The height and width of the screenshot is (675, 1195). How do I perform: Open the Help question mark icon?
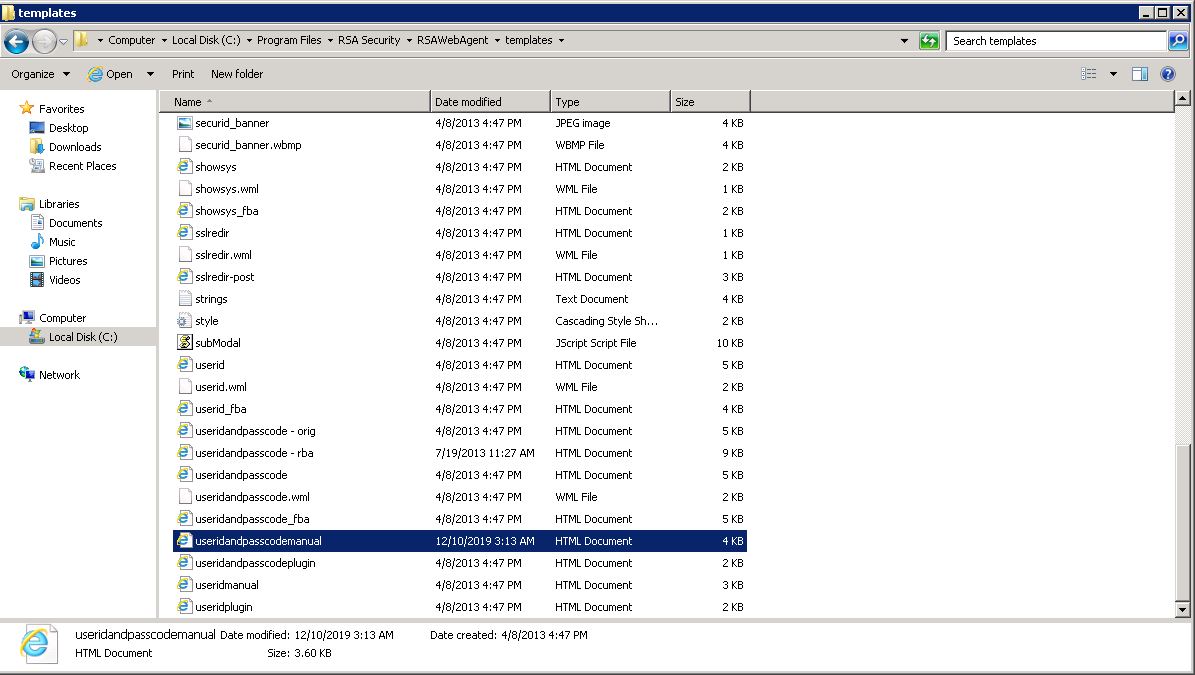tap(1167, 74)
